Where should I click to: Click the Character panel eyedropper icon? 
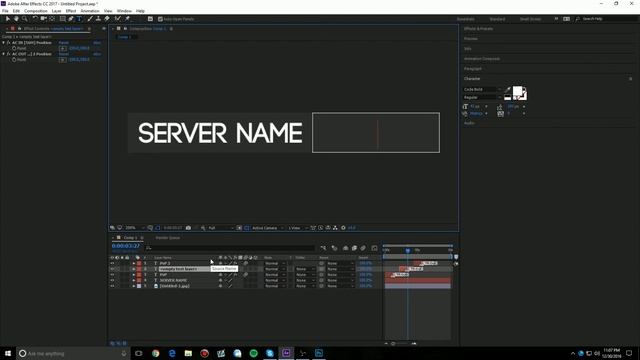point(507,89)
